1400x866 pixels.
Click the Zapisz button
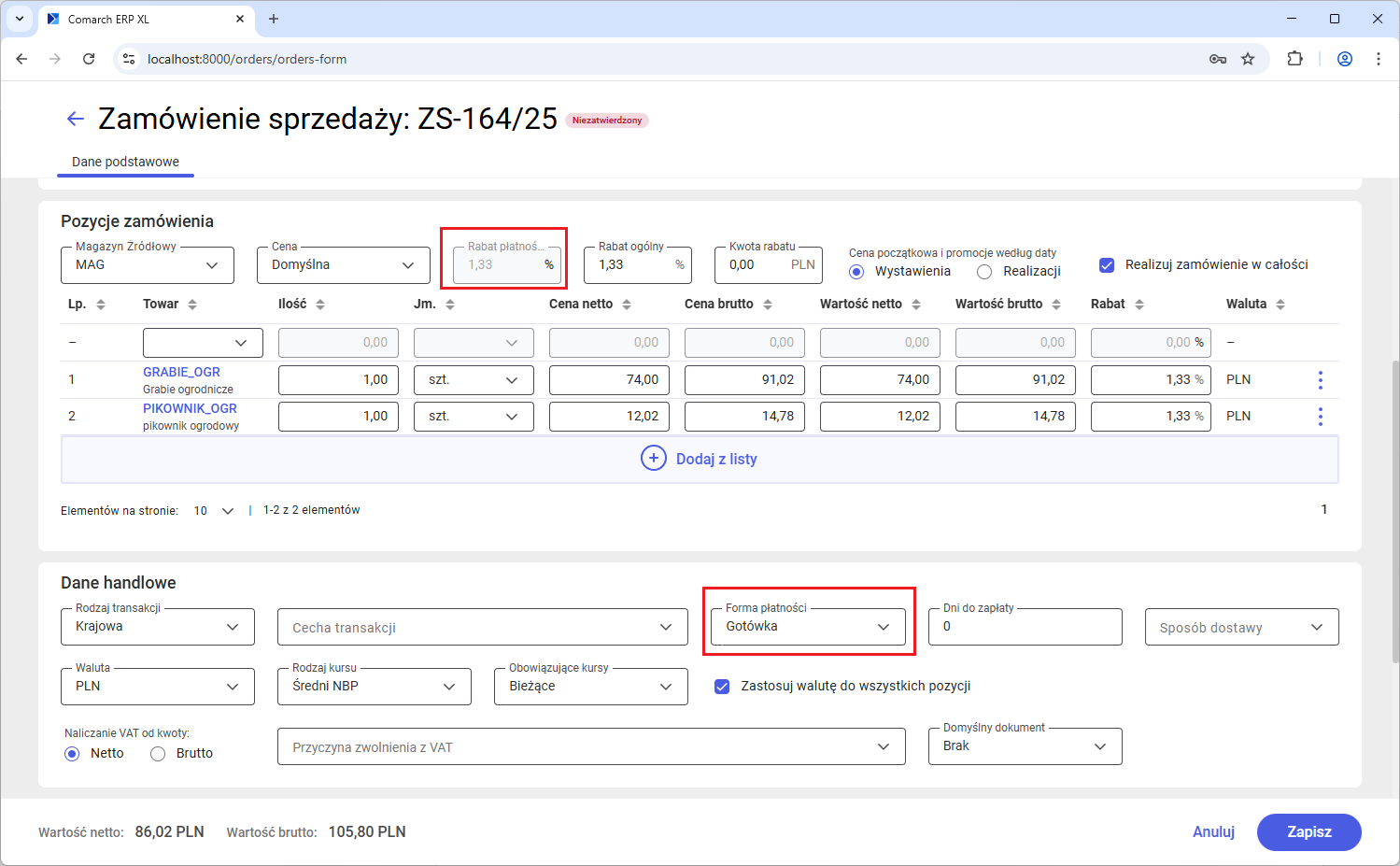pyautogui.click(x=1308, y=831)
